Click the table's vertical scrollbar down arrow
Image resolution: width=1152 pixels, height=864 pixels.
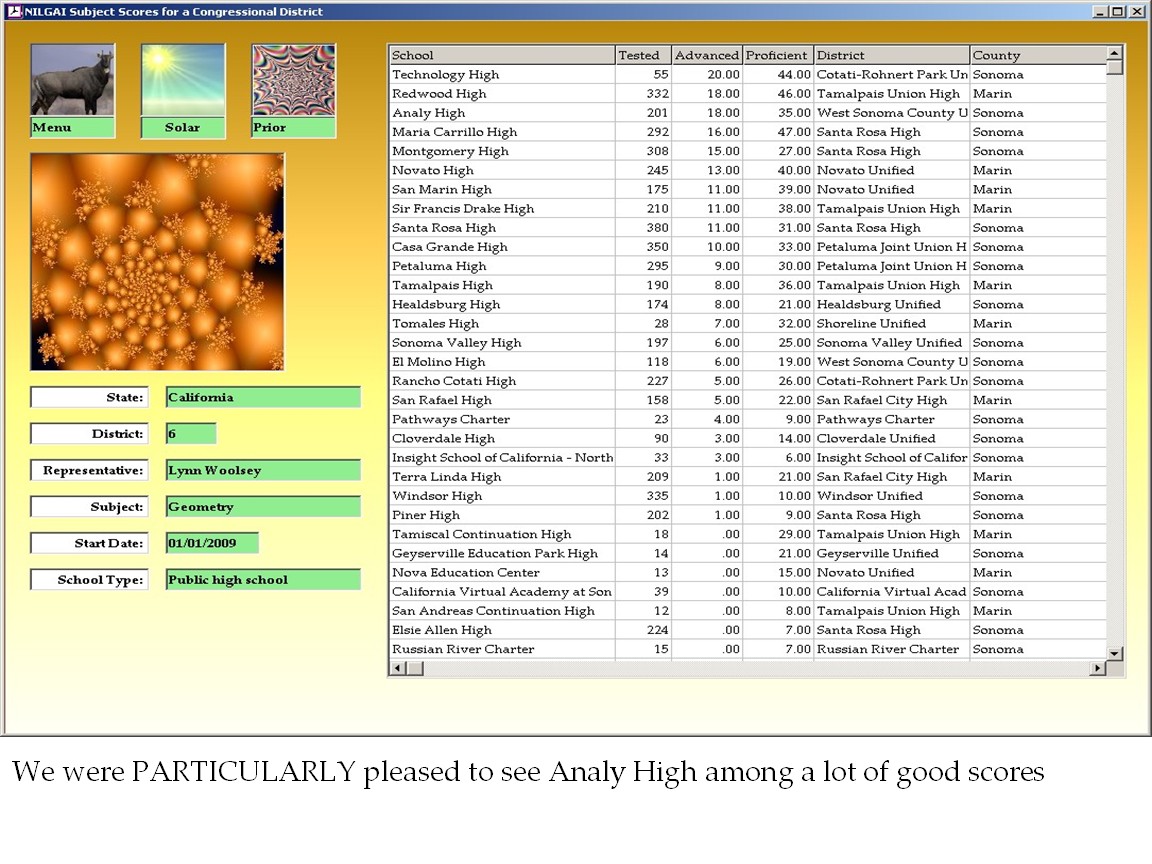point(1115,653)
